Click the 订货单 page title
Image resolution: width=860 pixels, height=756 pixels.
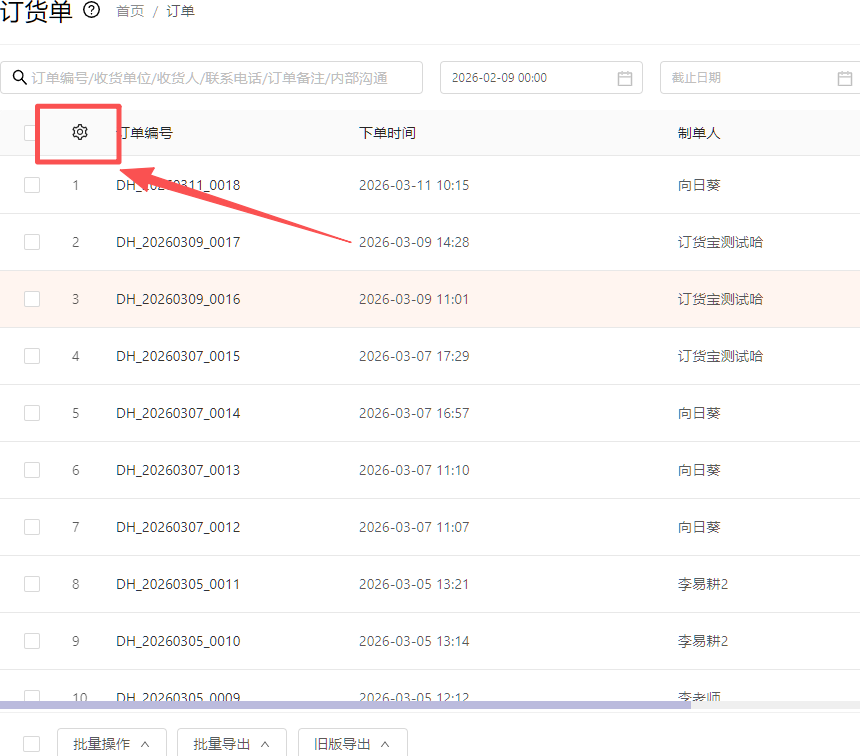36,11
